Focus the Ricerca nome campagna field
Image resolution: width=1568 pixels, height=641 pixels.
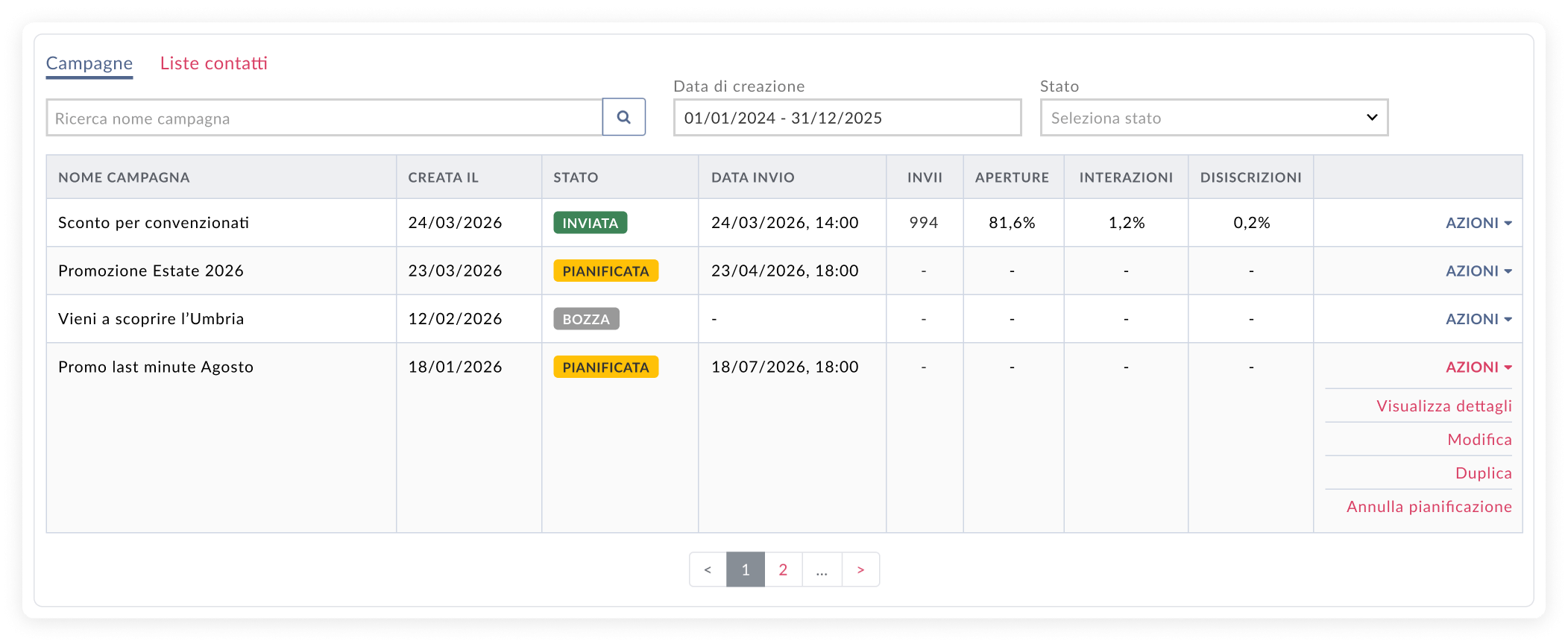point(324,118)
